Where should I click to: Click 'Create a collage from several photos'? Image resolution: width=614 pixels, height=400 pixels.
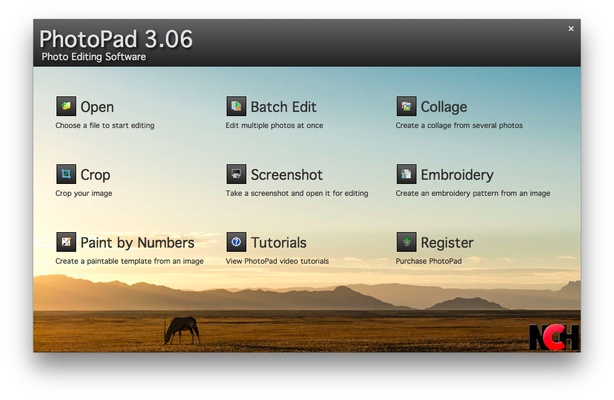(459, 125)
